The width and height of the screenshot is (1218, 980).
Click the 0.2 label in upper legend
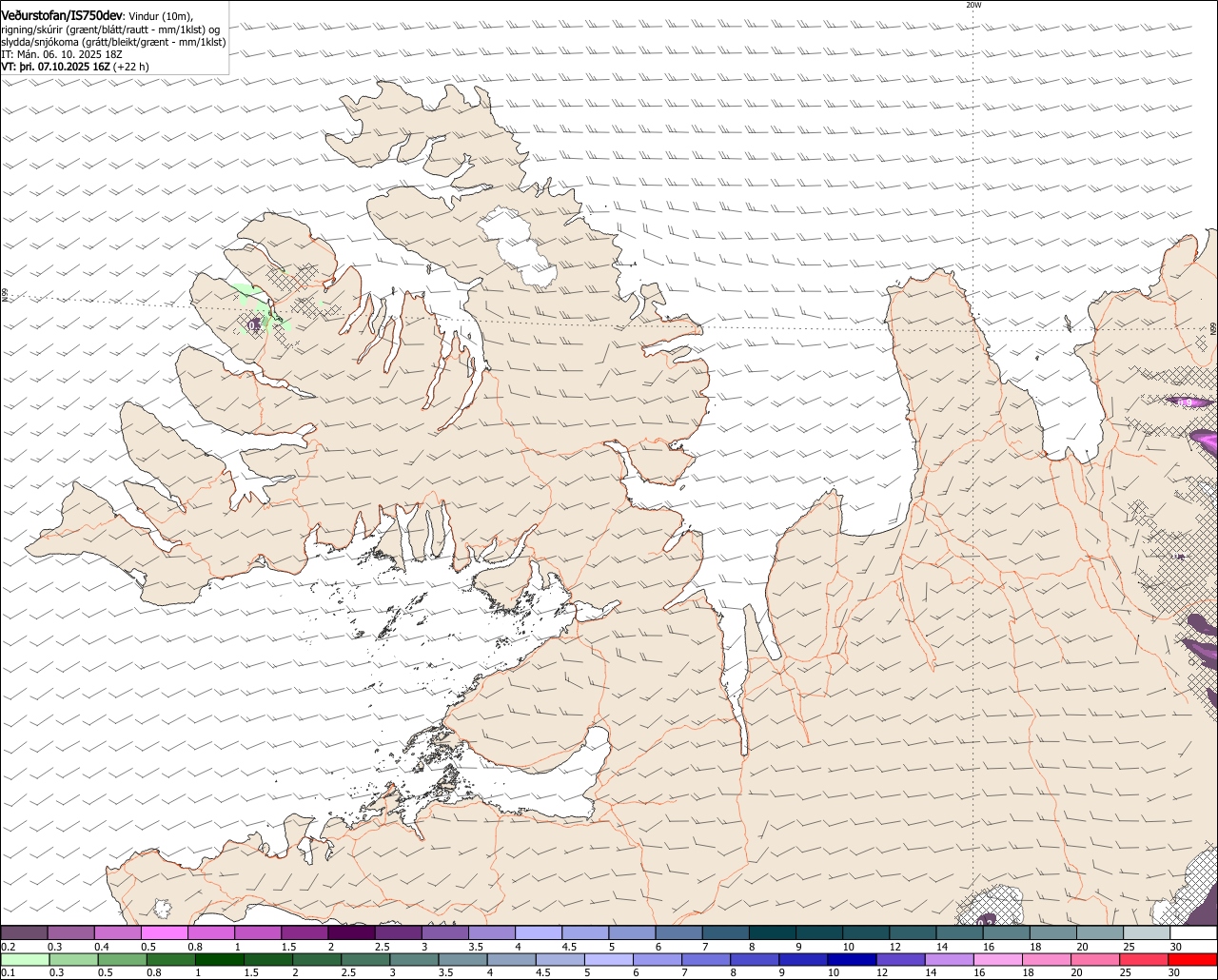point(8,947)
